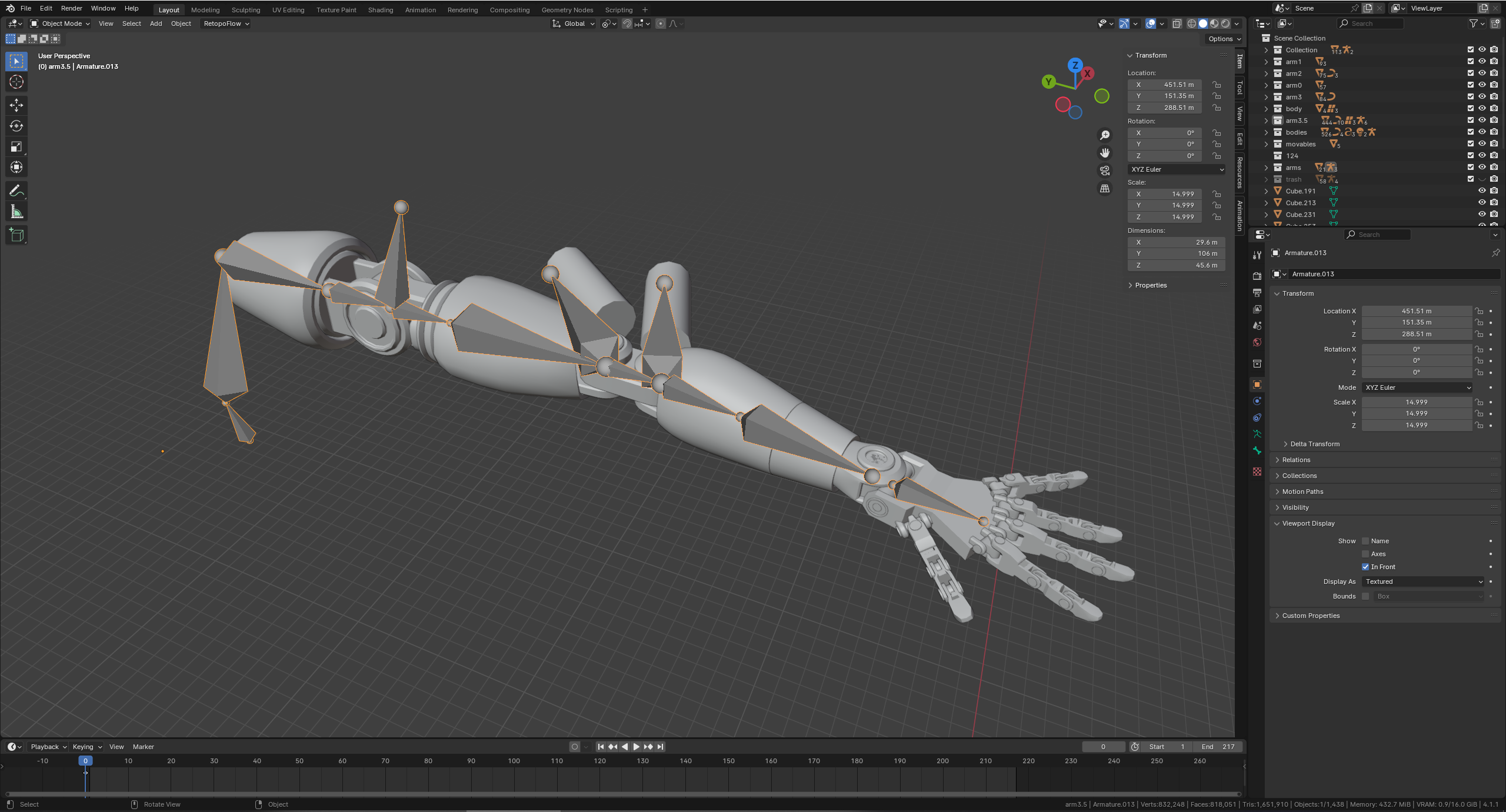Image resolution: width=1506 pixels, height=812 pixels.
Task: Open Bone properties tab icon
Action: pos(1257,450)
